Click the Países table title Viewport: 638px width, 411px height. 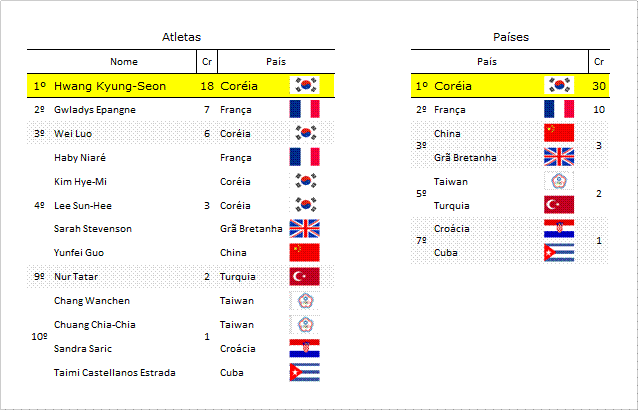pos(511,37)
